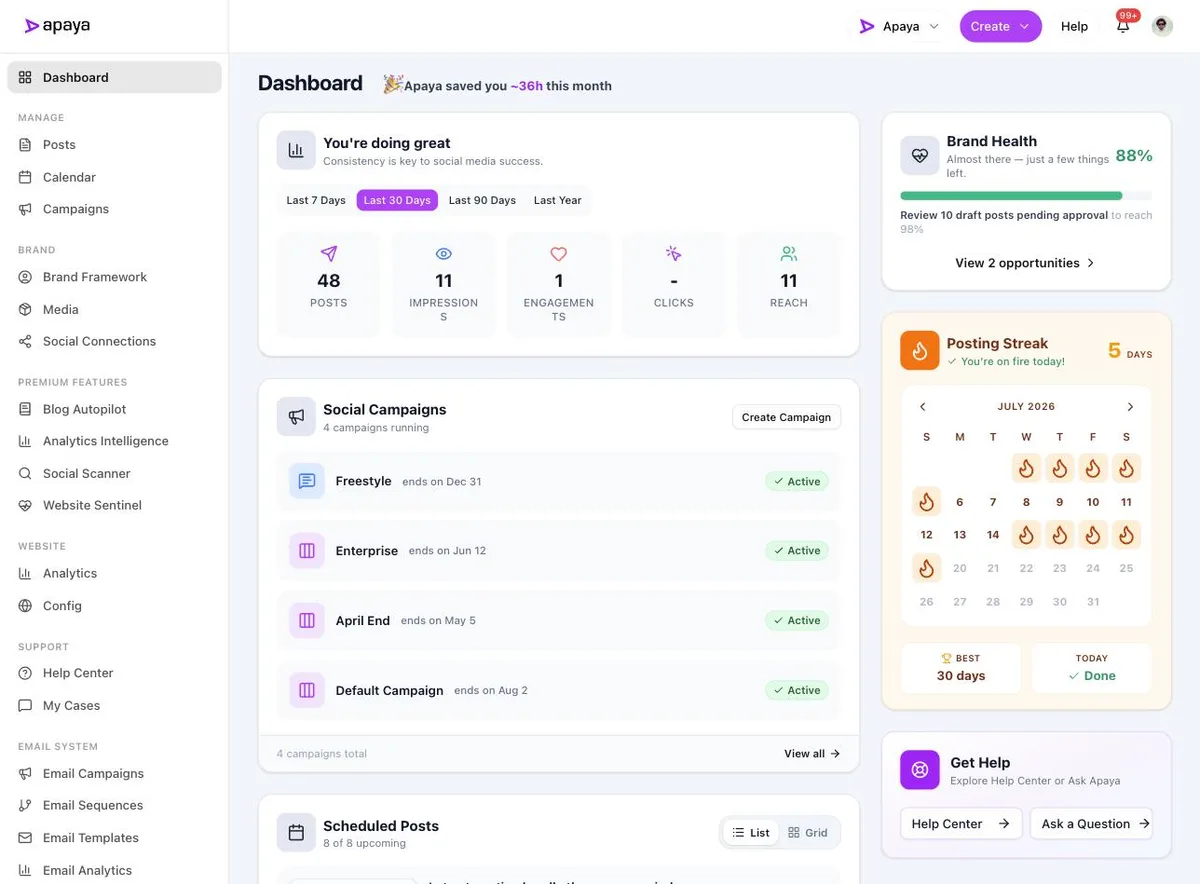
Task: Click the Config globe icon in the sidebar
Action: point(25,606)
